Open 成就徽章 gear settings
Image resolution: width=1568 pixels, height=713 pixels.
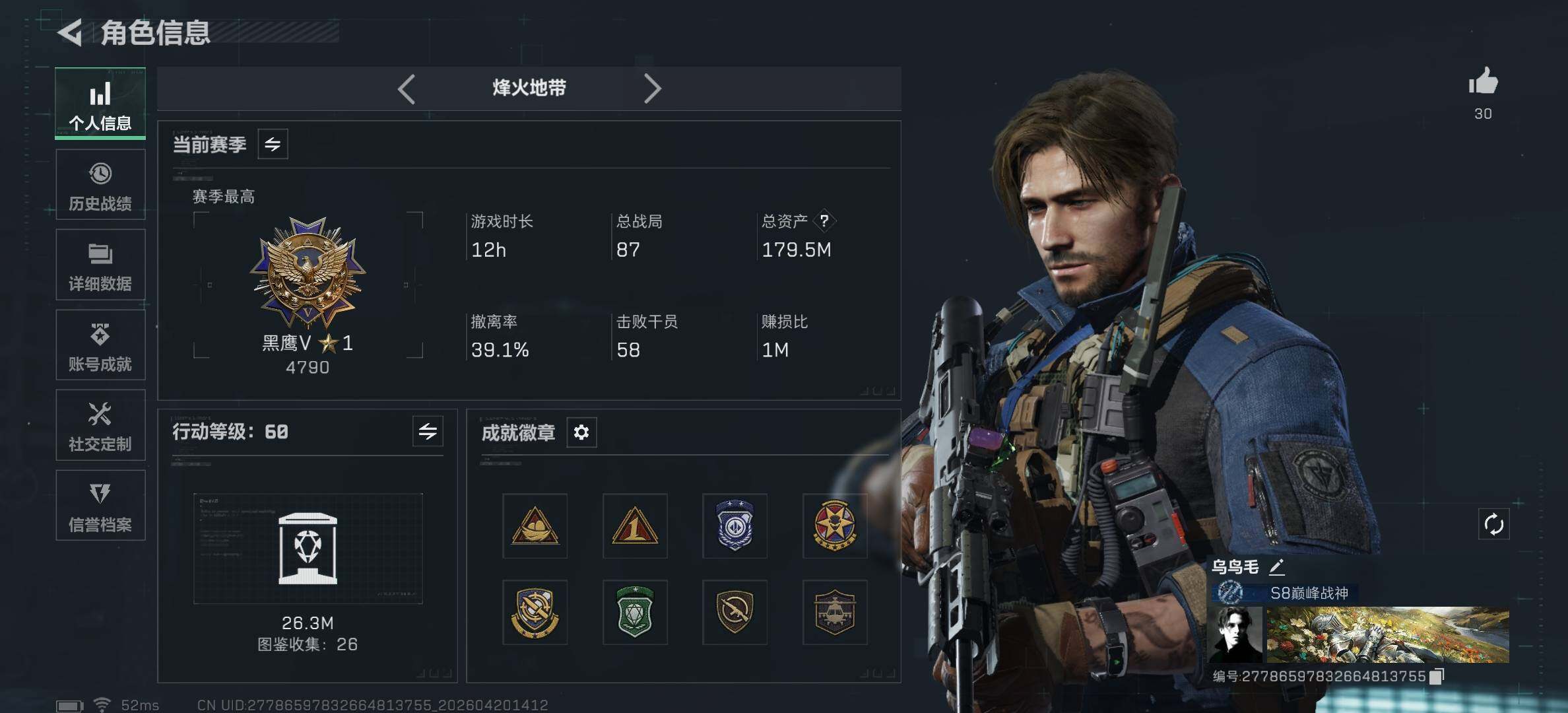(x=581, y=432)
